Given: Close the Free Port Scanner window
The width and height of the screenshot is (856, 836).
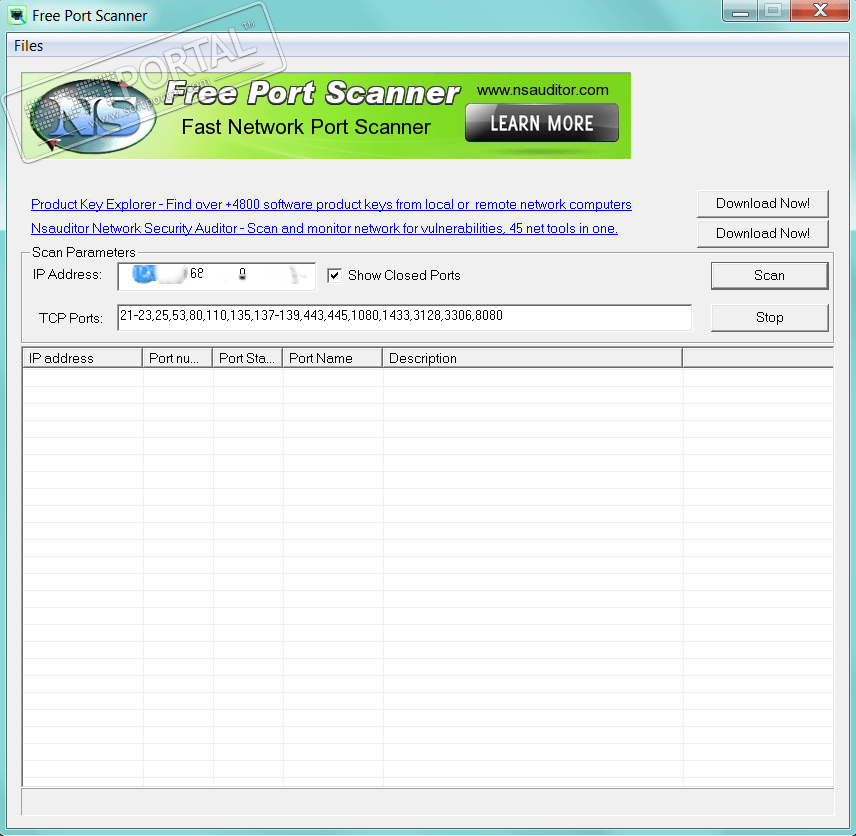Looking at the screenshot, I should coord(821,11).
